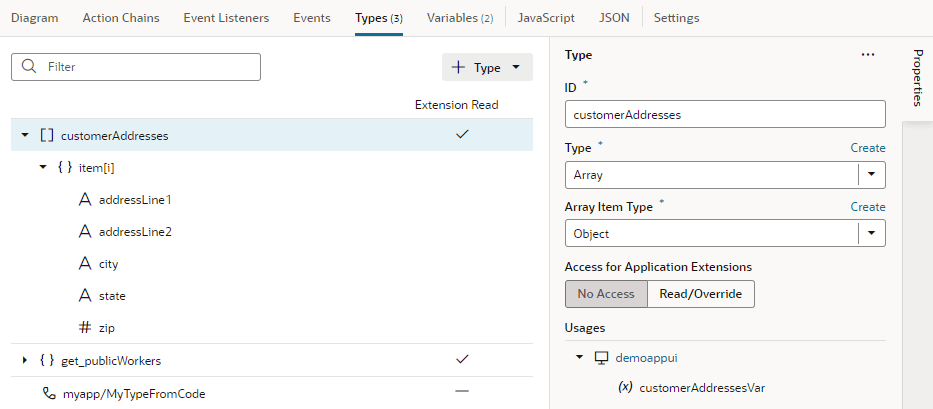Open the Type dropdown showing Array
The image size is (933, 409).
872,175
